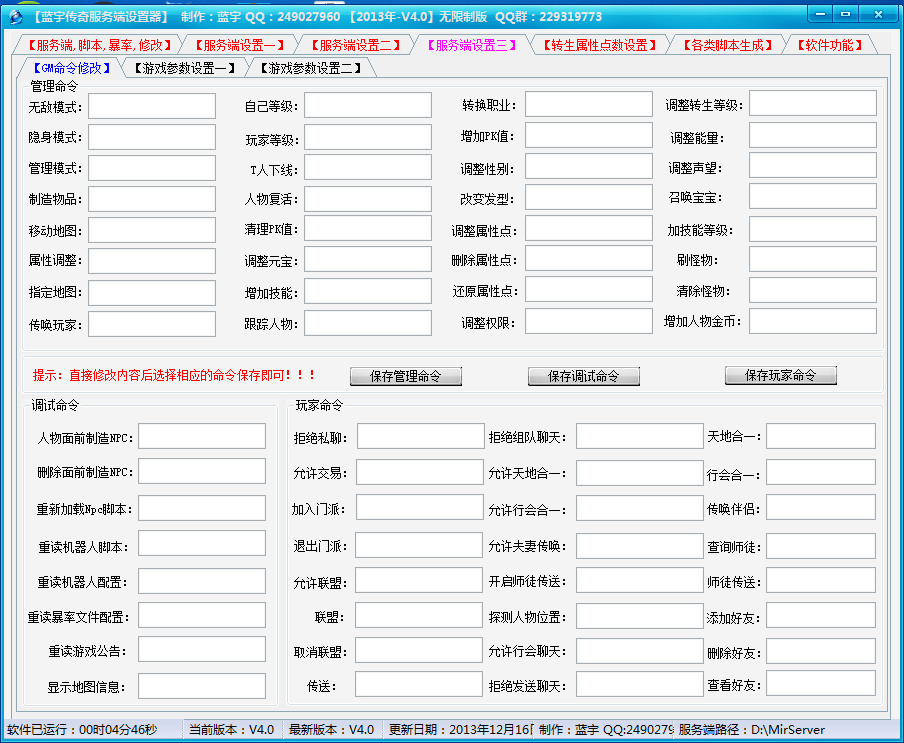Click the 无敌模式 input field
904x743 pixels.
pos(151,106)
